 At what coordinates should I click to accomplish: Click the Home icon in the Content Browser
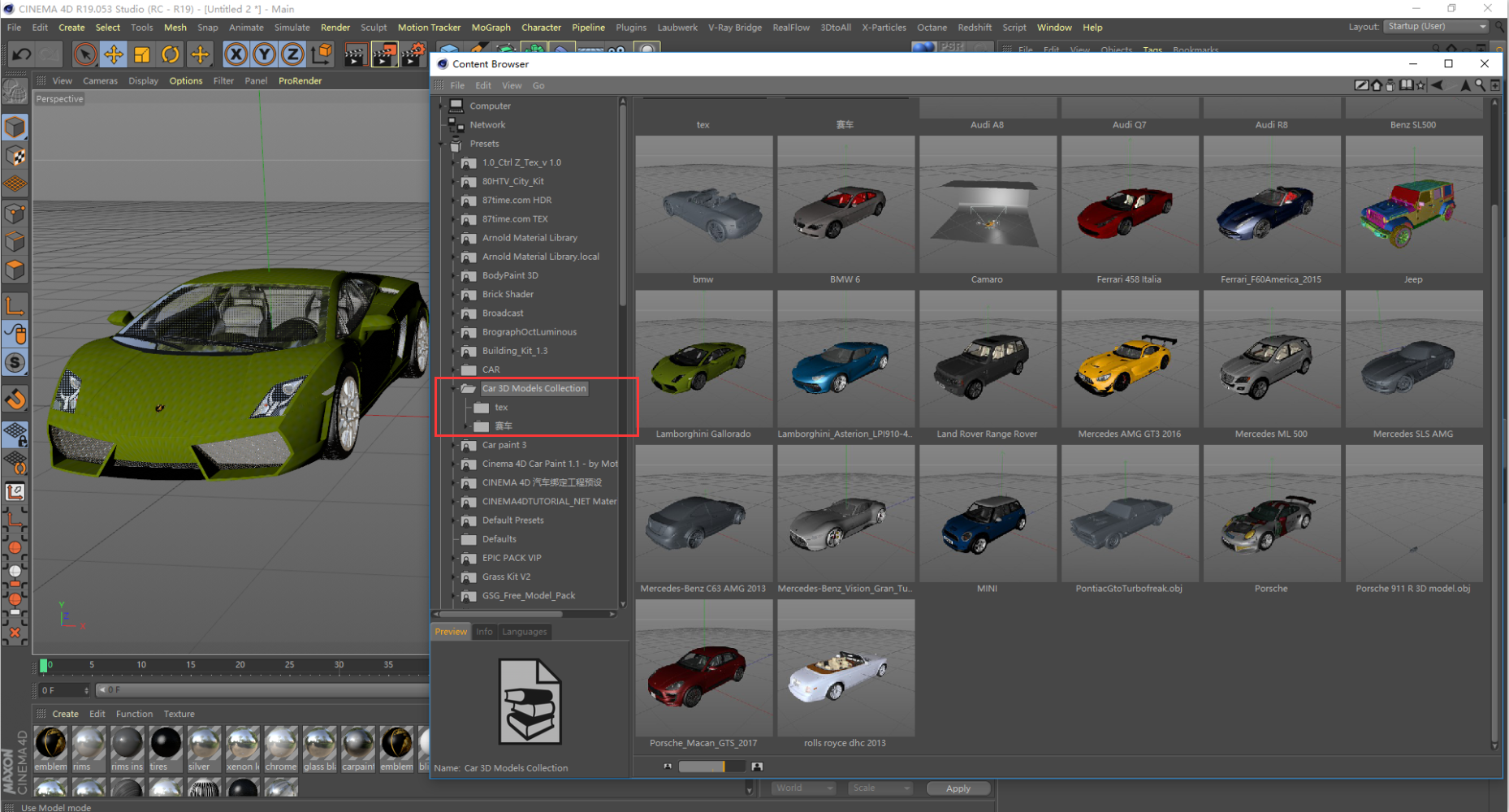click(1377, 84)
